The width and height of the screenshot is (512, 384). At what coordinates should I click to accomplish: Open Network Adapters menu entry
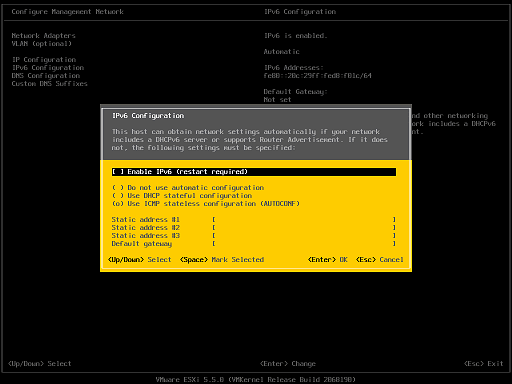44,36
